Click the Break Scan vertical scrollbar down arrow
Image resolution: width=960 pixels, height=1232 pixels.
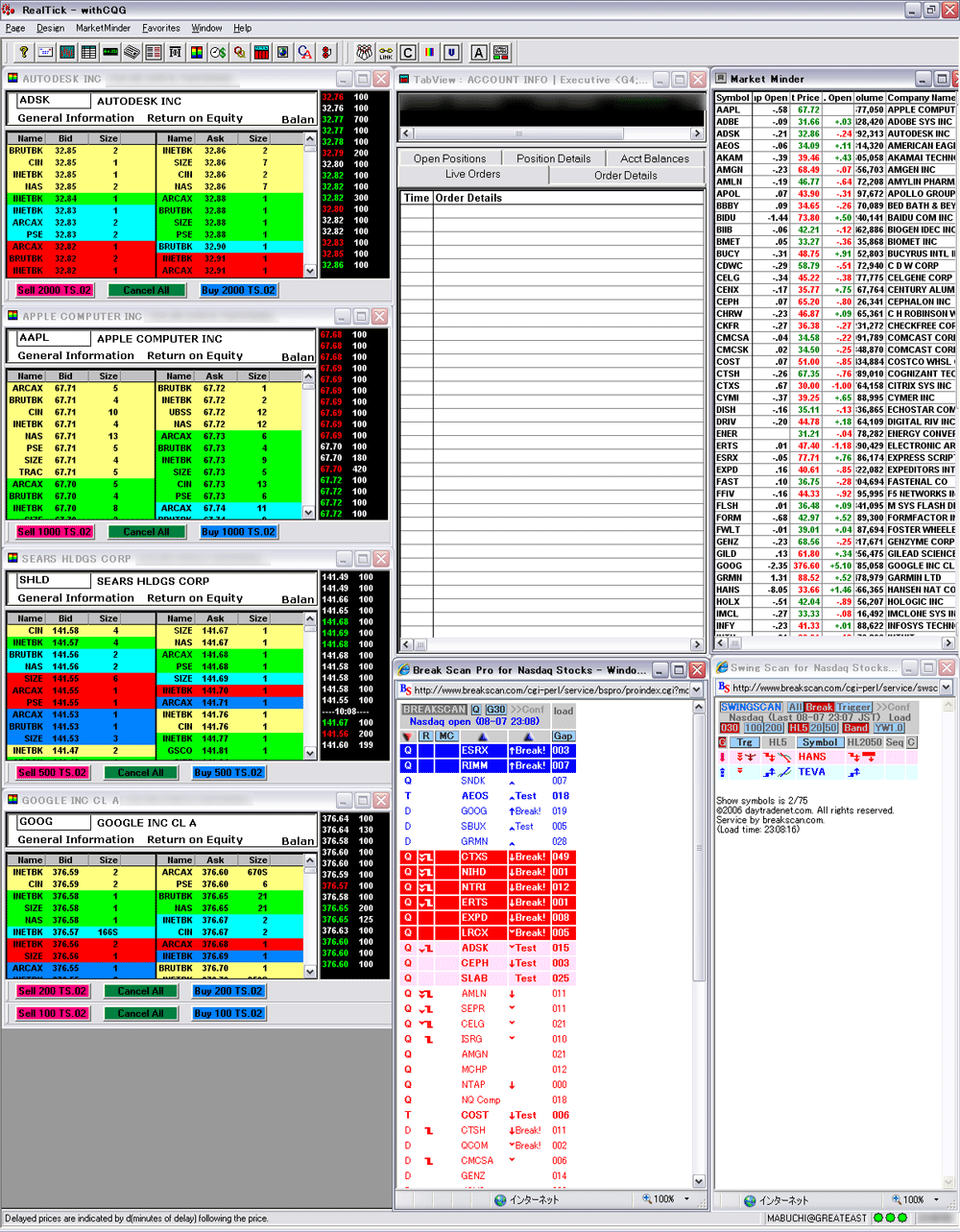coord(698,1182)
